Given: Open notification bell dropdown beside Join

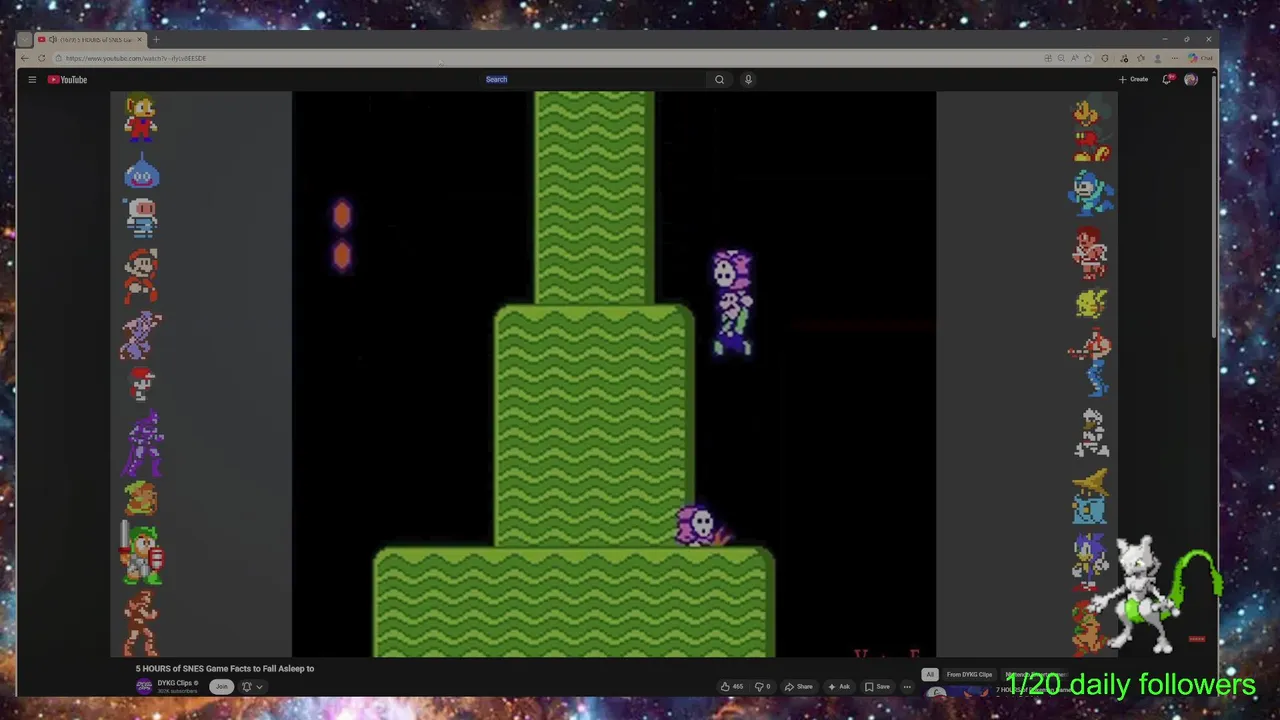Looking at the screenshot, I should [x=252, y=686].
